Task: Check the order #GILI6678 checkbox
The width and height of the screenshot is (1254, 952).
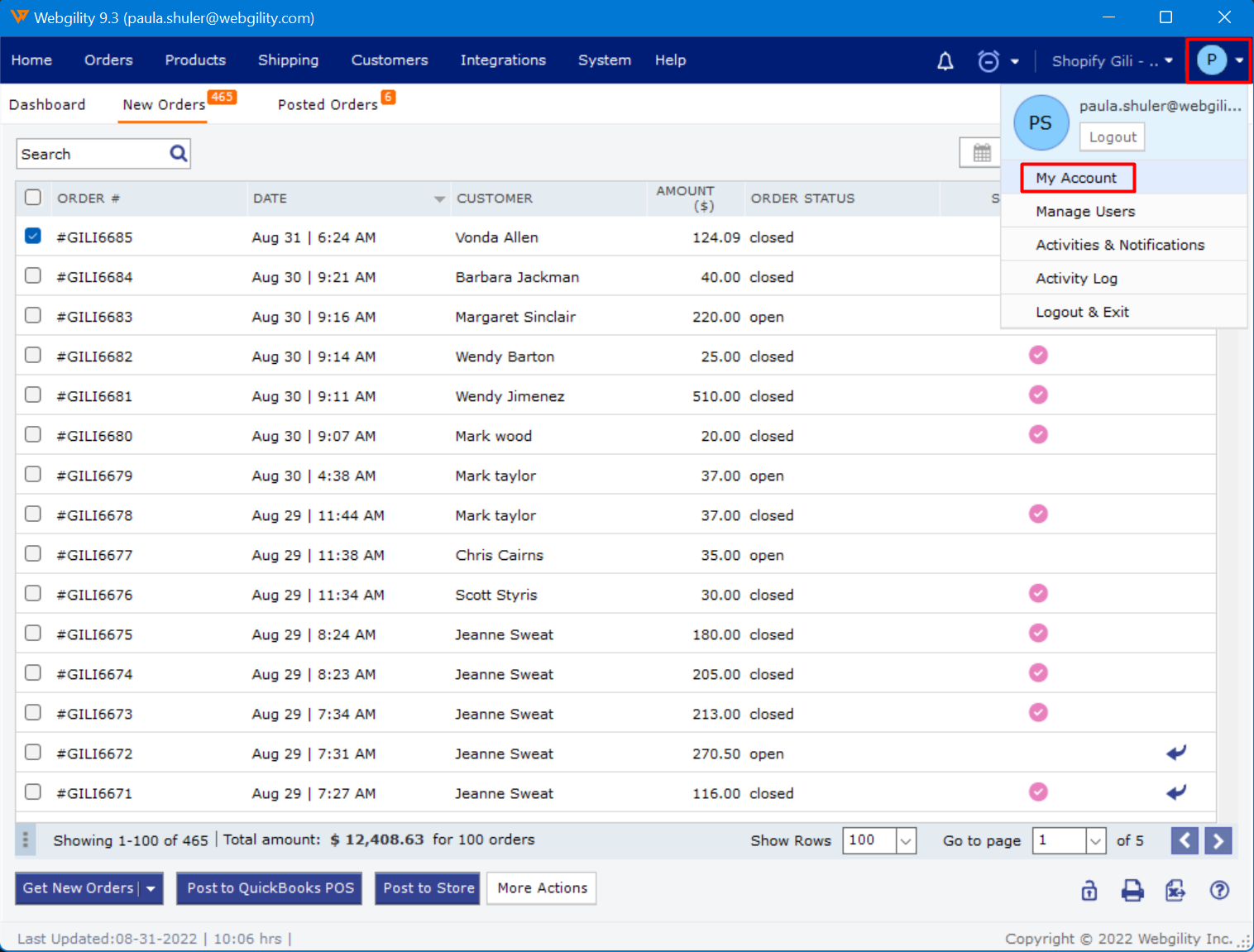Action: pyautogui.click(x=33, y=514)
